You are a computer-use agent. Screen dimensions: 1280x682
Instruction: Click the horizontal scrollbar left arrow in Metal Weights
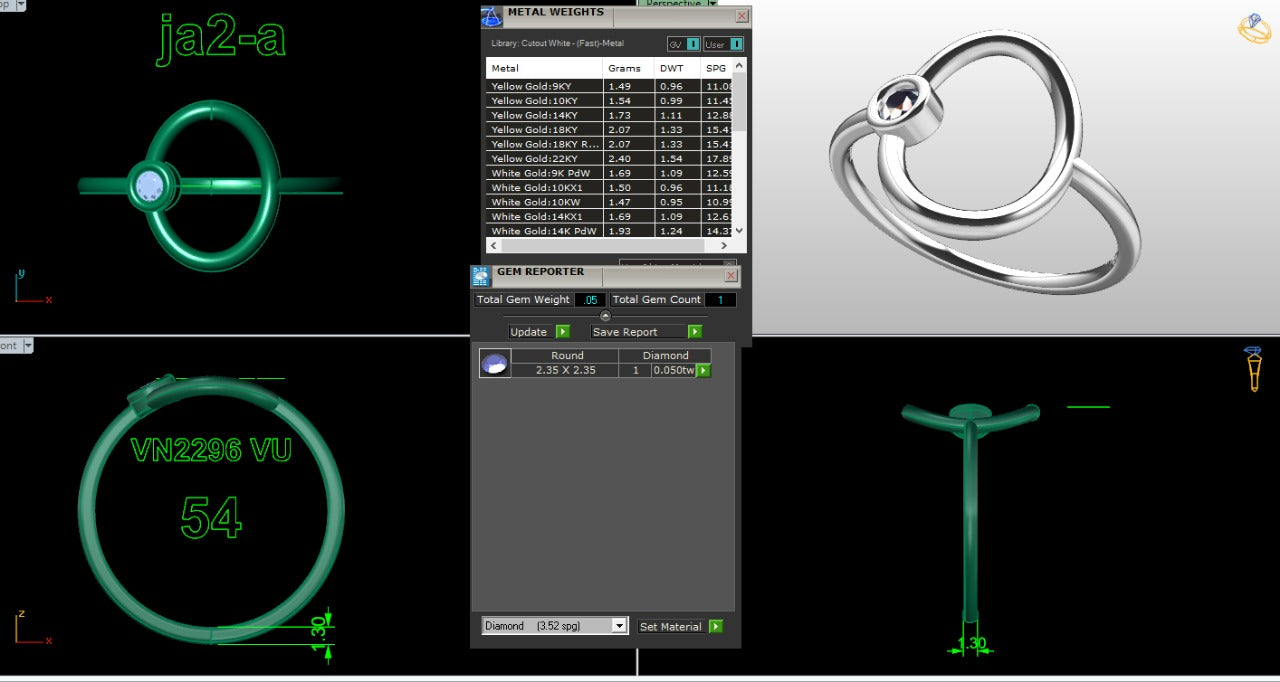pyautogui.click(x=493, y=245)
